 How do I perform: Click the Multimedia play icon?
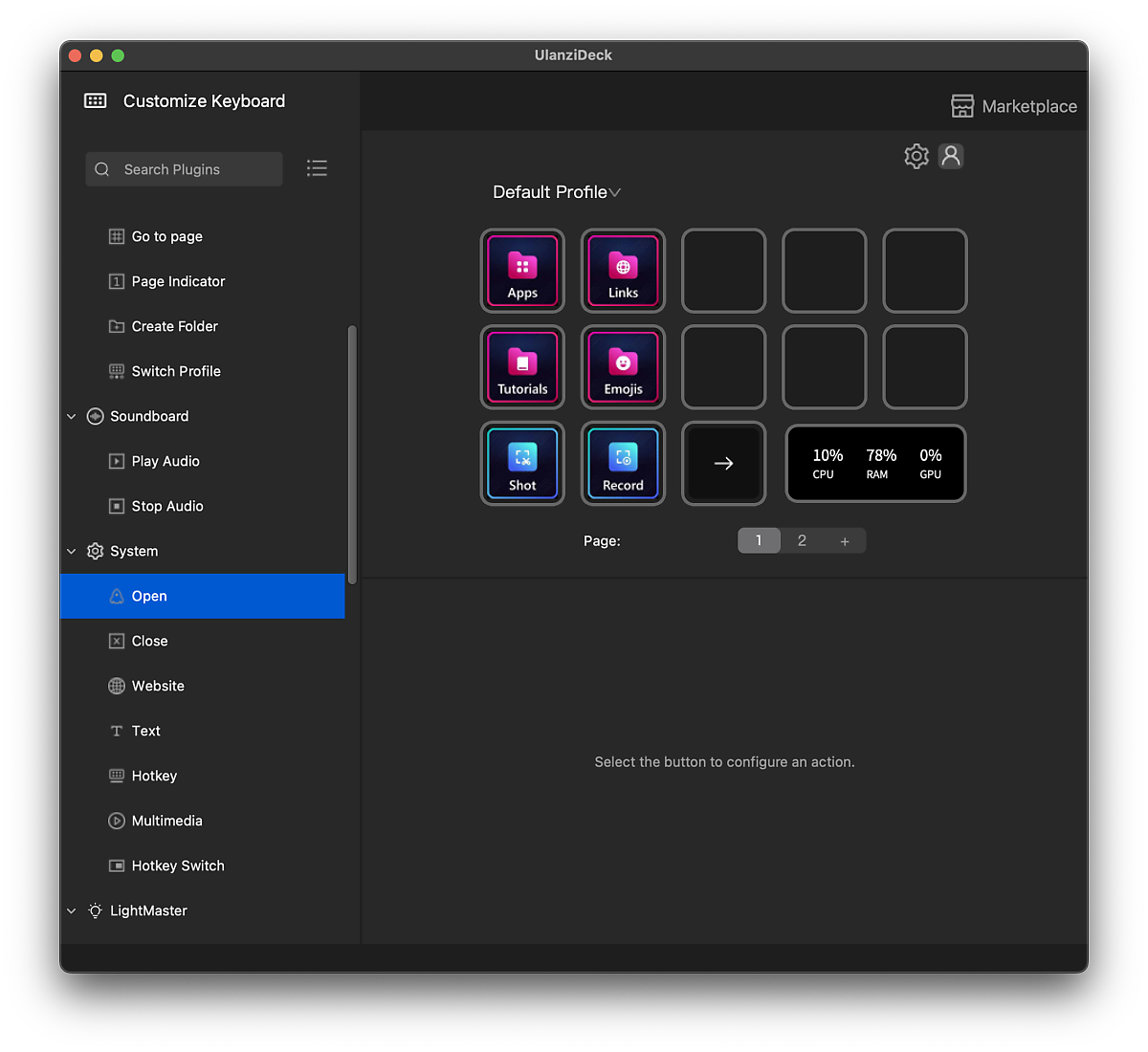[117, 821]
